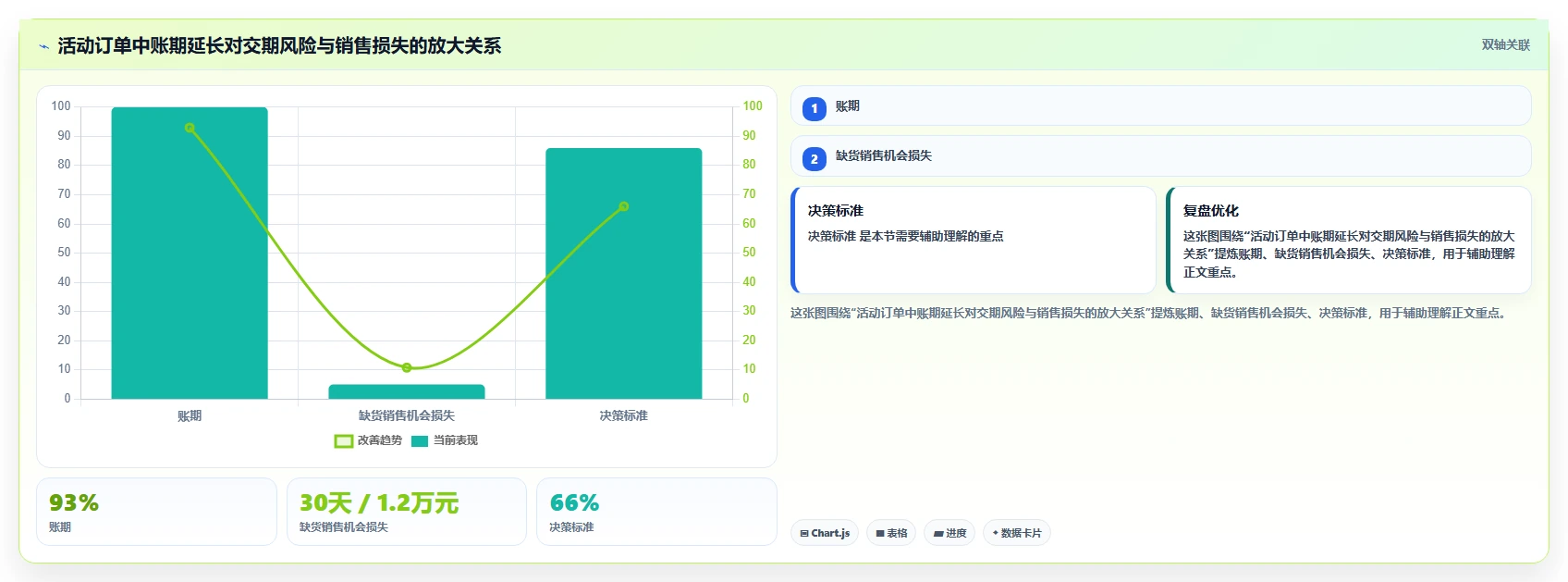Screen dimensions: 1568x582
Task: Select the numbered item 2 缺货销售机会损失
Action: (1160, 156)
